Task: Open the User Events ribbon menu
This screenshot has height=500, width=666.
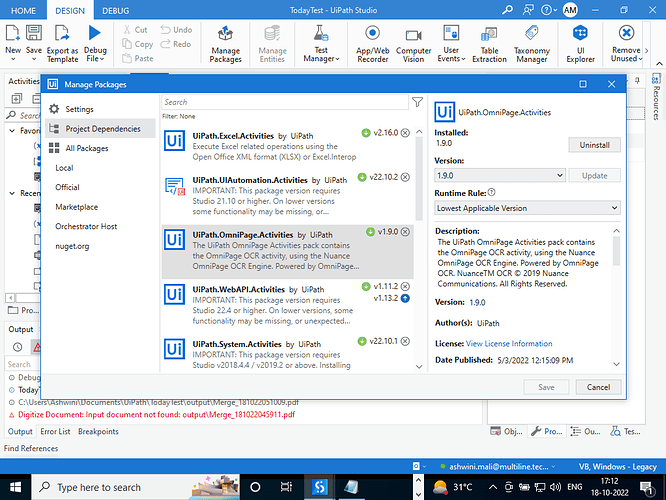Action: [x=451, y=44]
